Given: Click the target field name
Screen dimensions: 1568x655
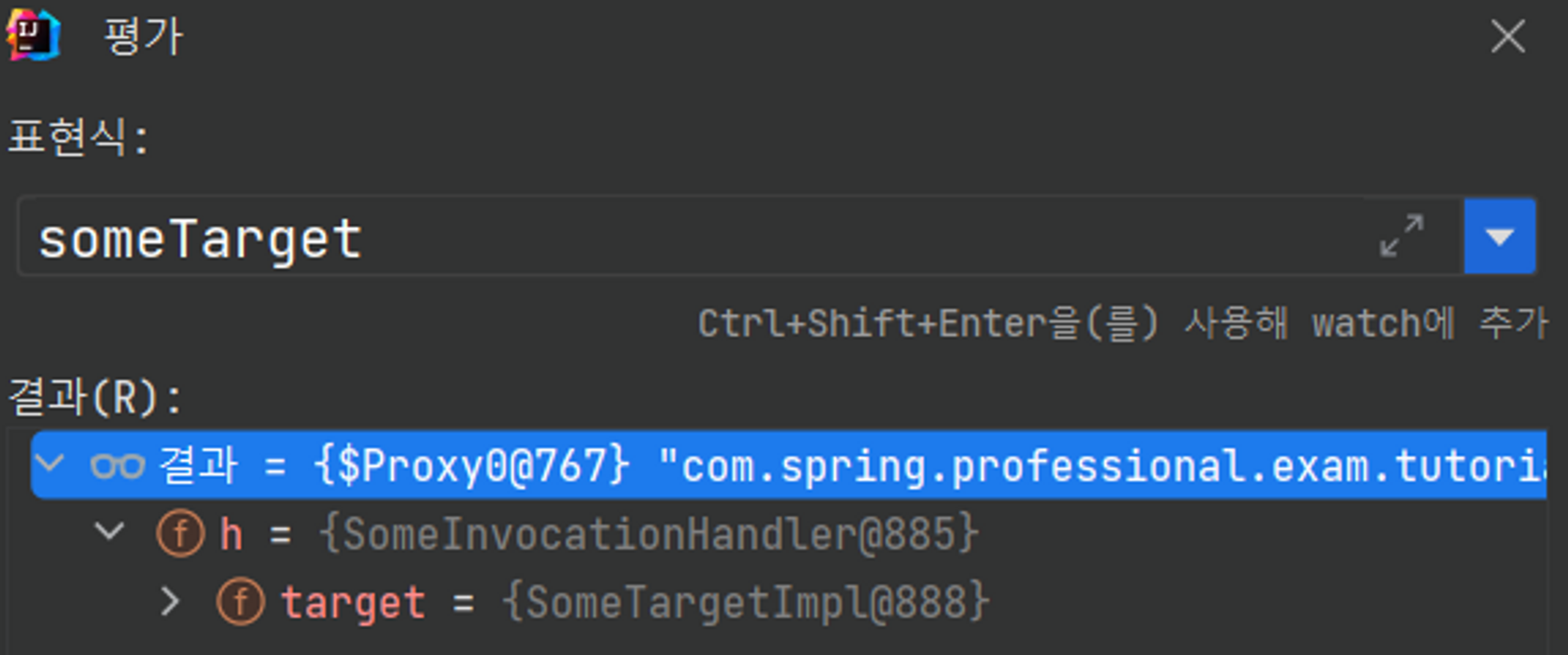Looking at the screenshot, I should pyautogui.click(x=353, y=603).
